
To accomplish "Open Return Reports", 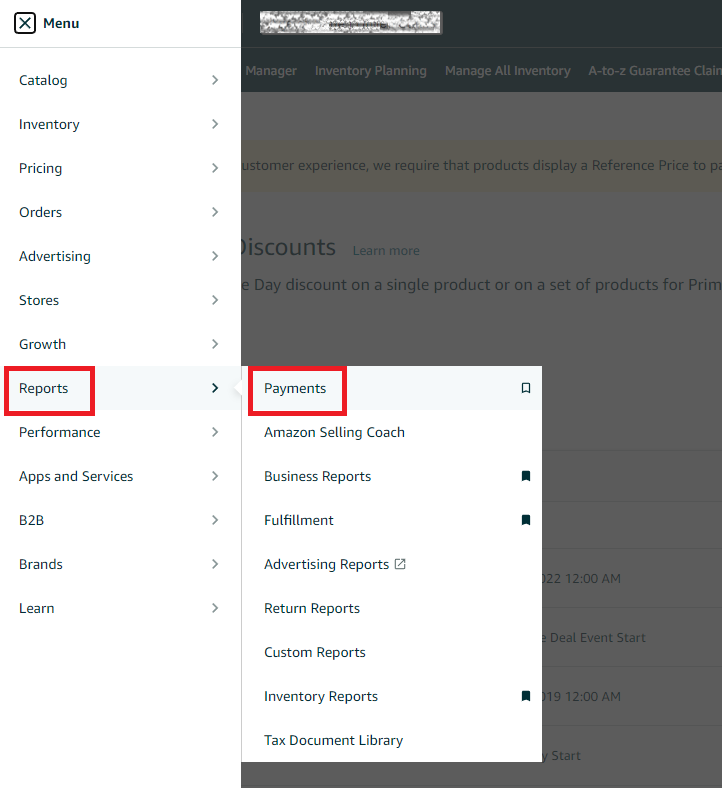I will click(312, 609).
